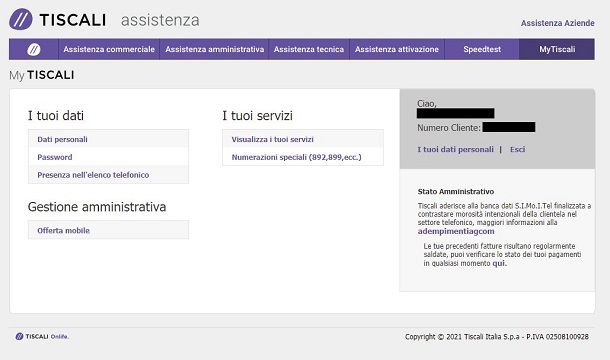Click the 'My TISCALI' page title

tap(42, 75)
